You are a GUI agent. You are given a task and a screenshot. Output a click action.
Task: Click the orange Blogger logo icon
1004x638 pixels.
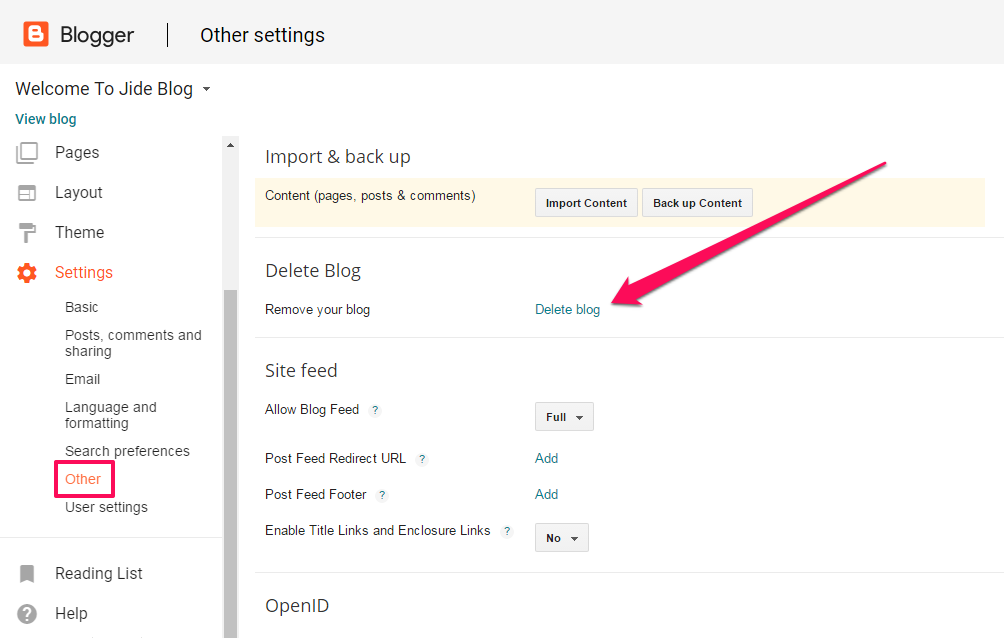(36, 35)
